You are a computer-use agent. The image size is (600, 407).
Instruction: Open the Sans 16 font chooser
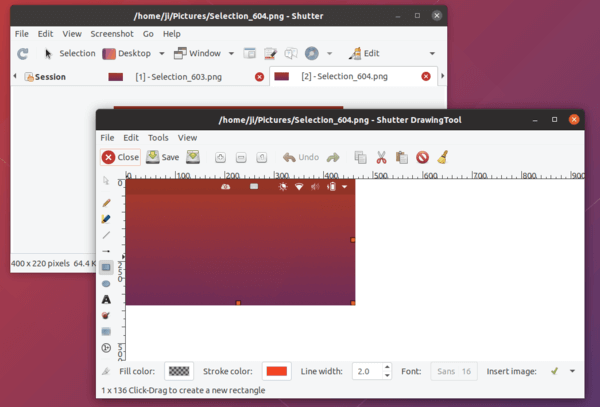tap(454, 371)
